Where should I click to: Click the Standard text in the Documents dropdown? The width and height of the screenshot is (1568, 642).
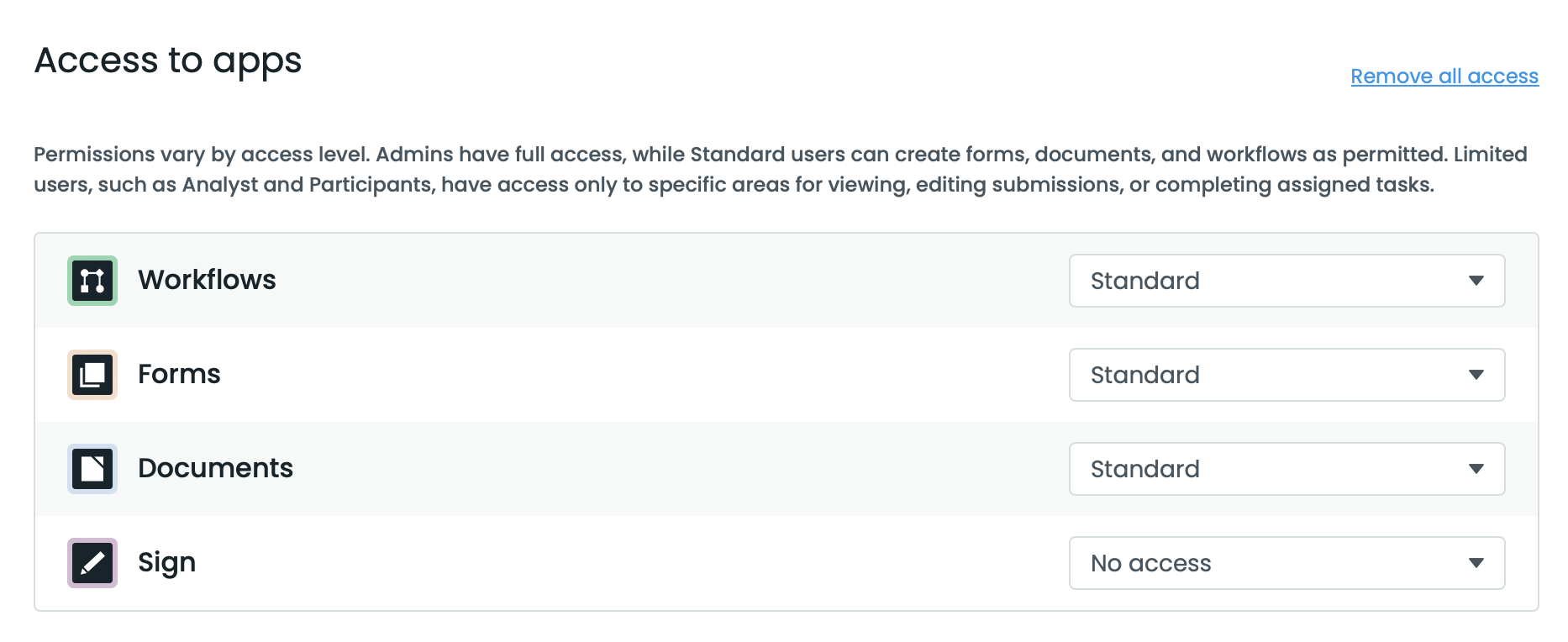(x=1144, y=469)
